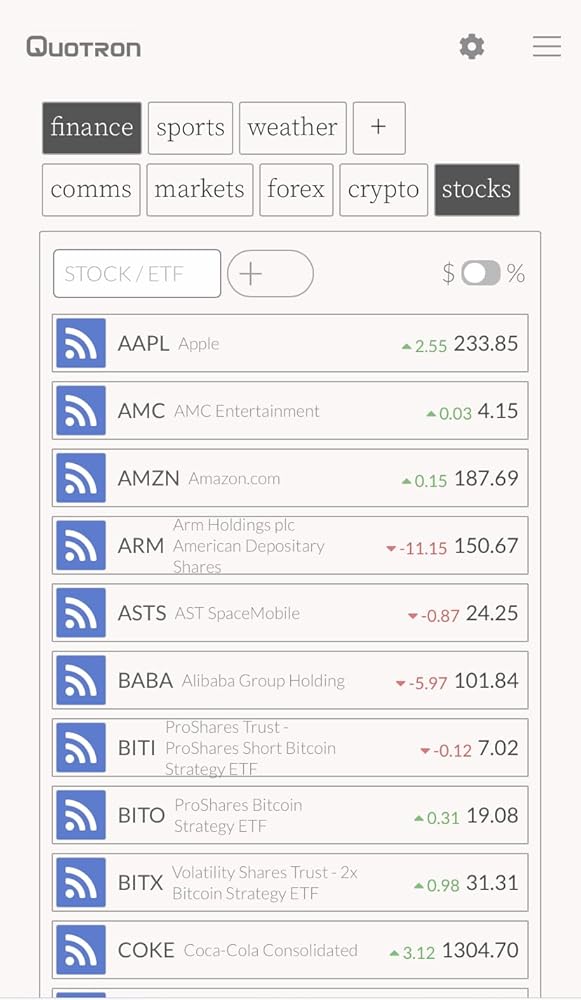Viewport: 581px width, 1000px height.
Task: Click the feed icon next to AAPL
Action: coord(81,343)
